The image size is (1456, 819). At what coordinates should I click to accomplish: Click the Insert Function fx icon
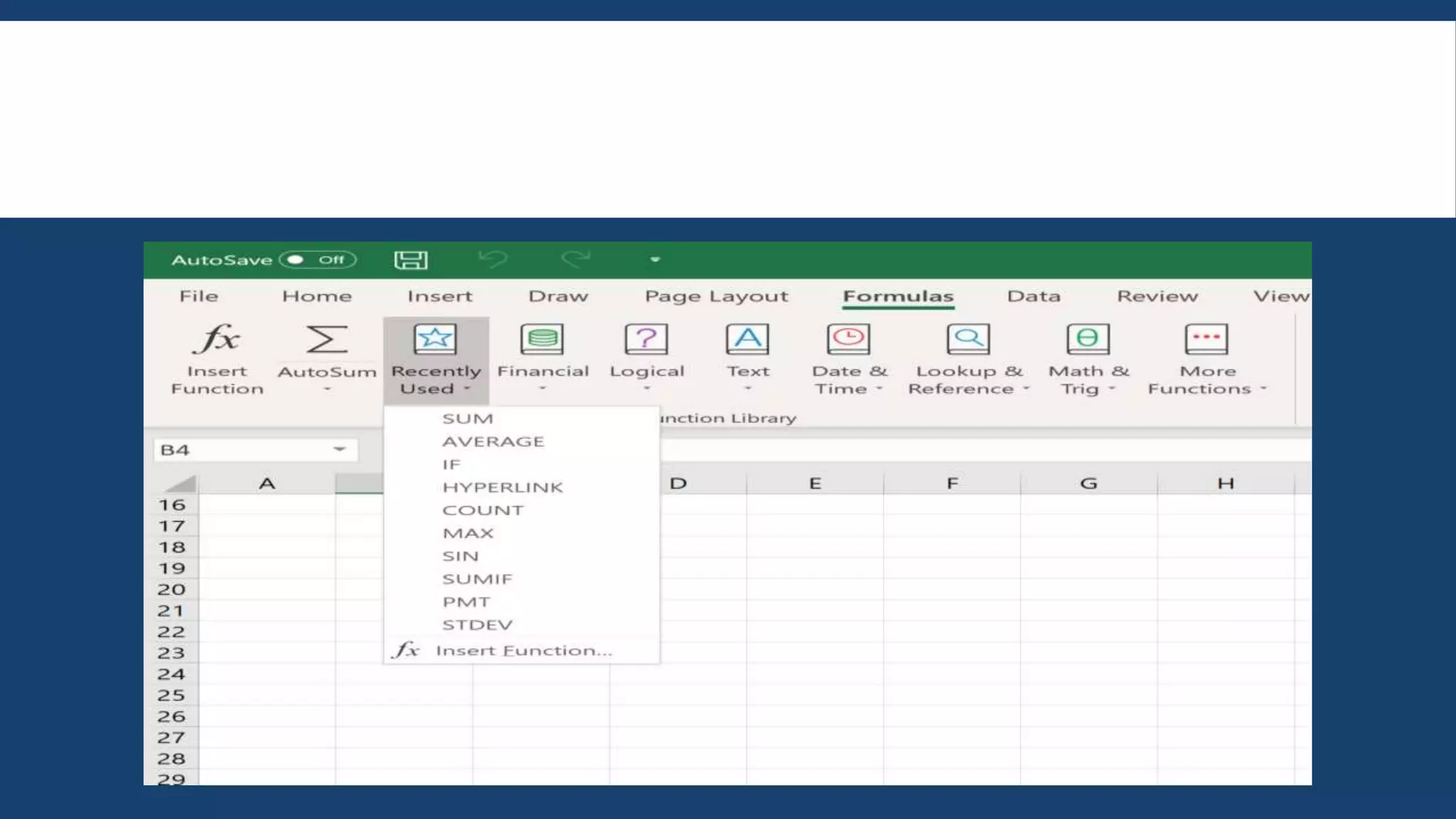click(217, 340)
